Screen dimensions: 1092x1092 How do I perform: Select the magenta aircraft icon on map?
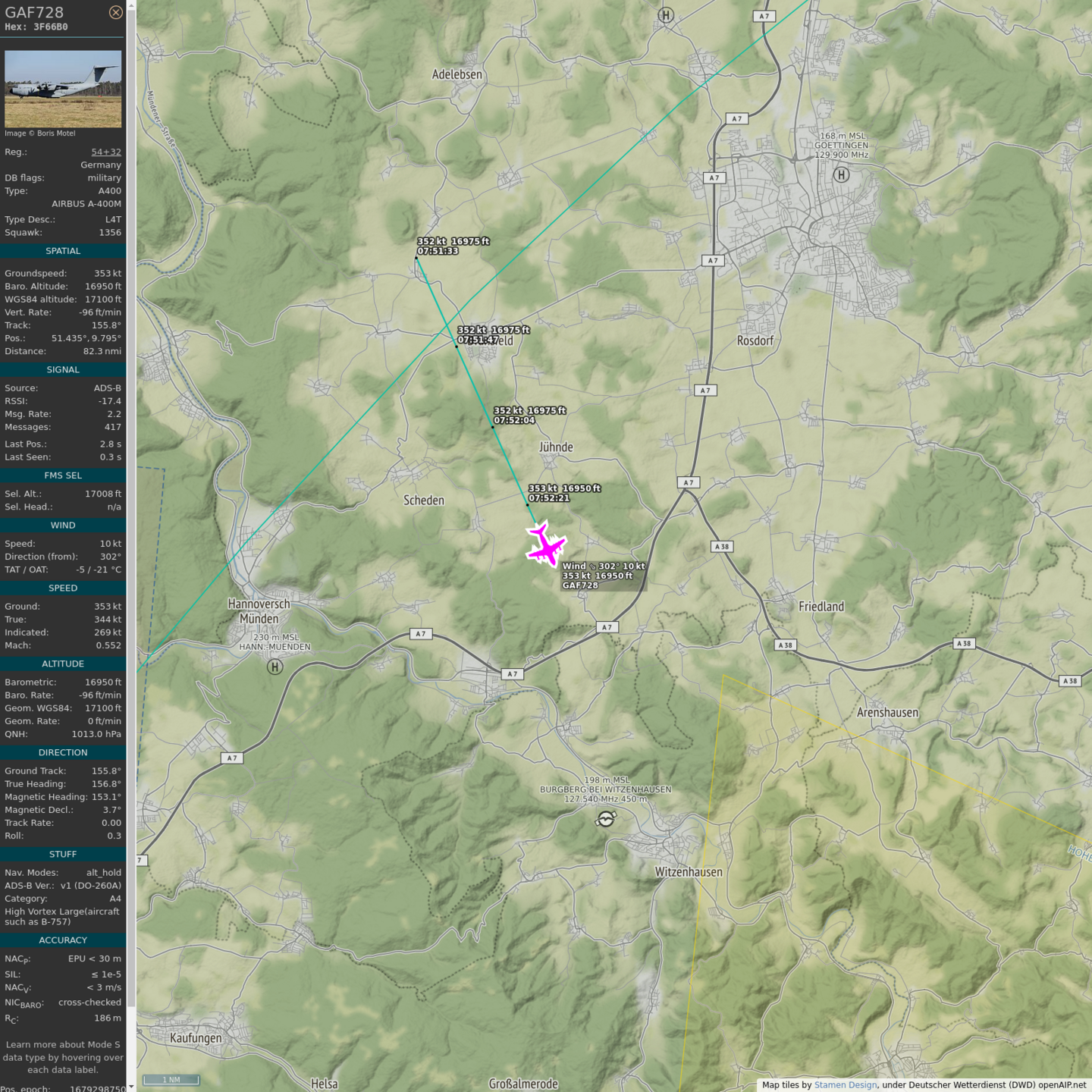pos(545,545)
